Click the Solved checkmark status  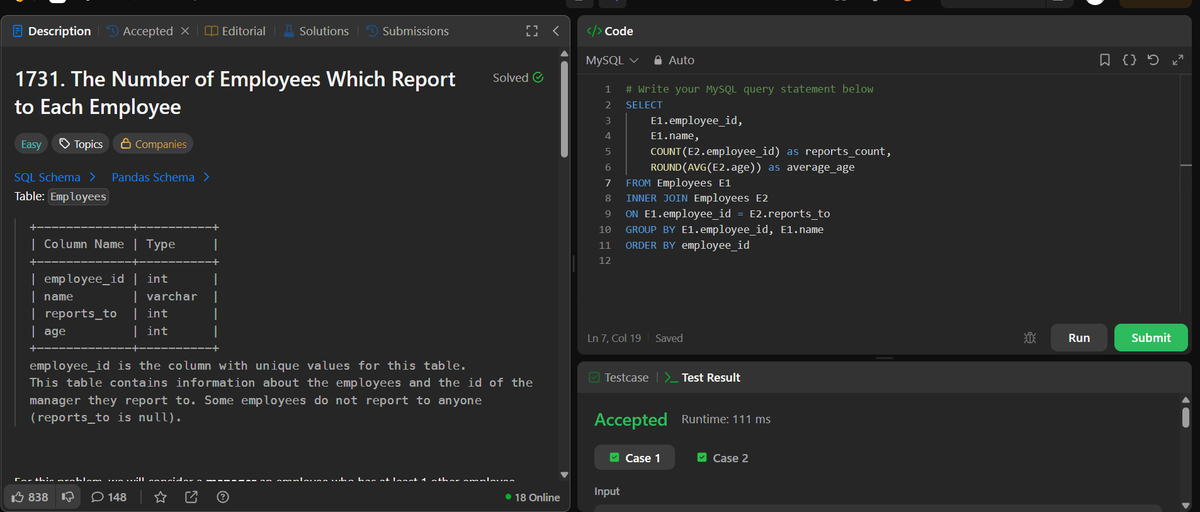[x=518, y=77]
